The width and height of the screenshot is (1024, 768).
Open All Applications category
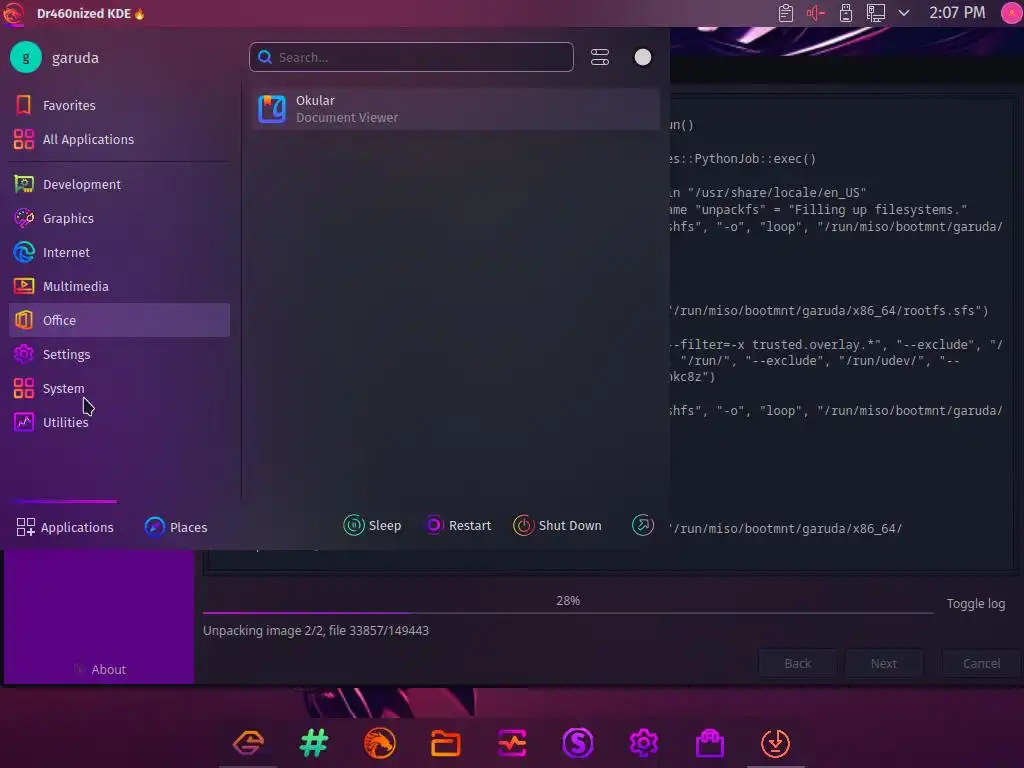click(120, 139)
